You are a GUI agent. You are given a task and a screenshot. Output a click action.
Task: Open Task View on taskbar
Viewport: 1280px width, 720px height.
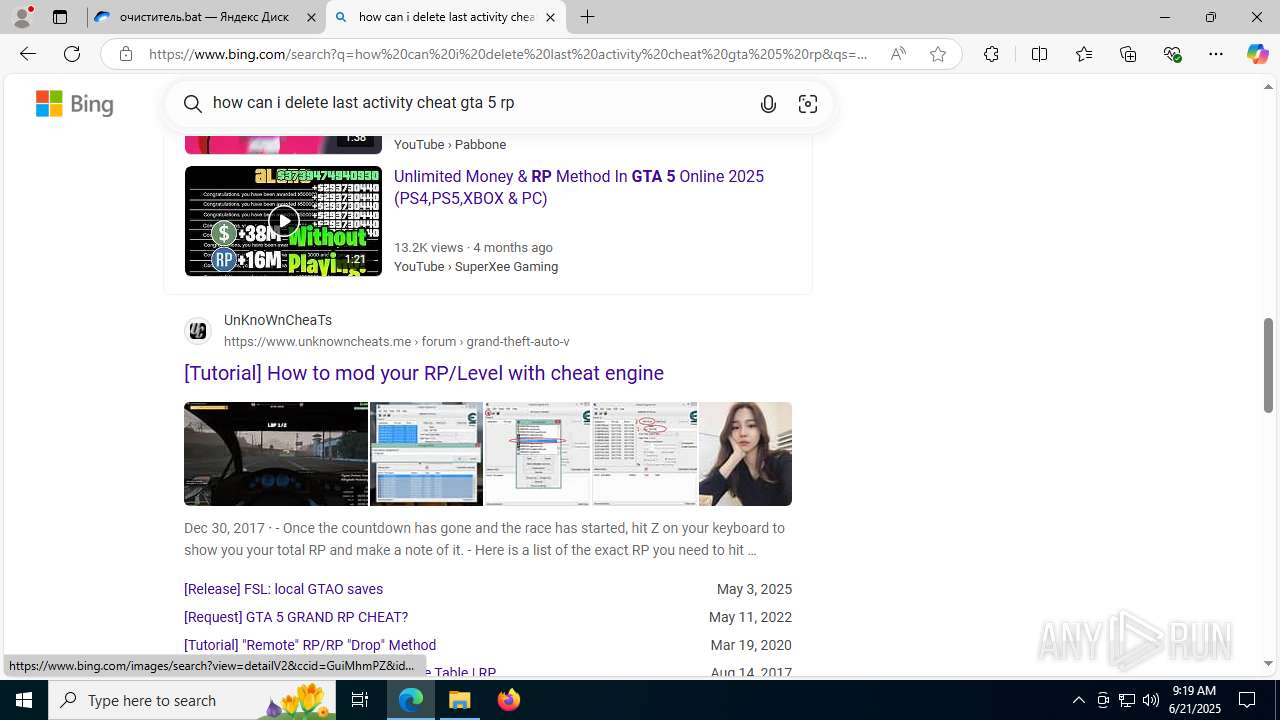(x=360, y=700)
